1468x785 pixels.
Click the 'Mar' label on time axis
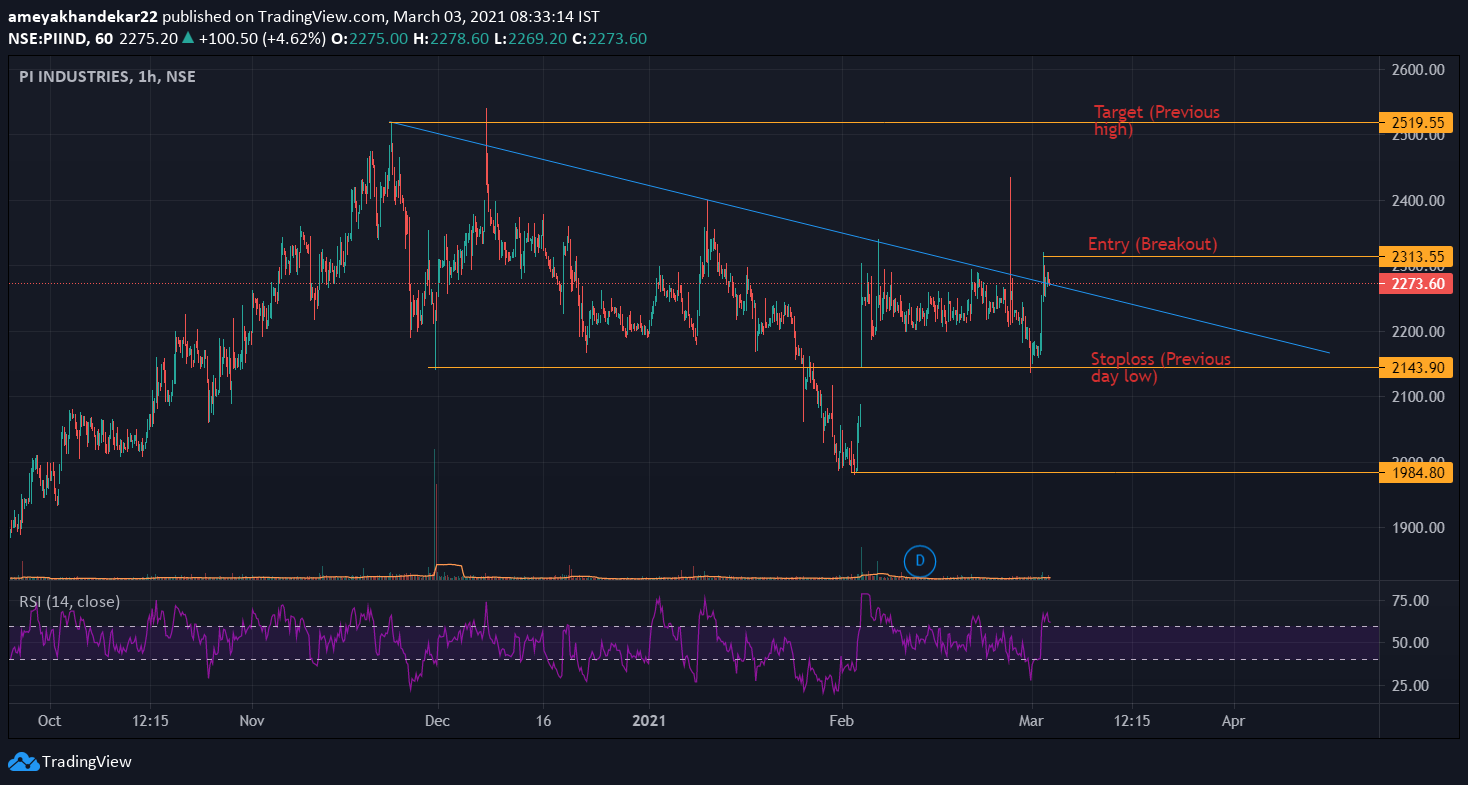coord(1029,720)
